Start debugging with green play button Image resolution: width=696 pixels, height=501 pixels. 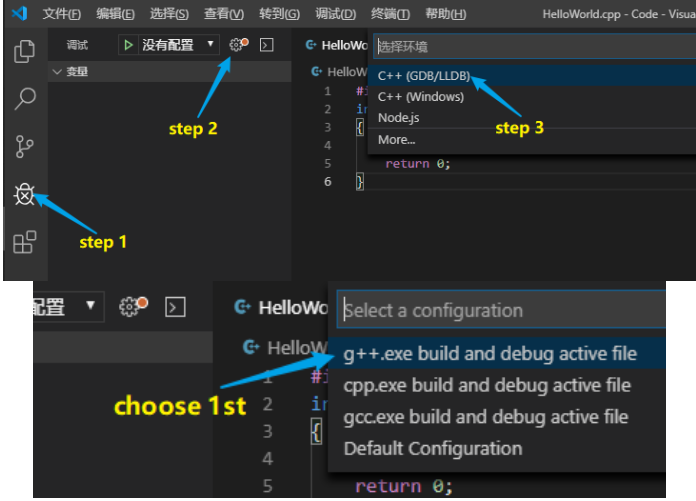click(x=128, y=45)
